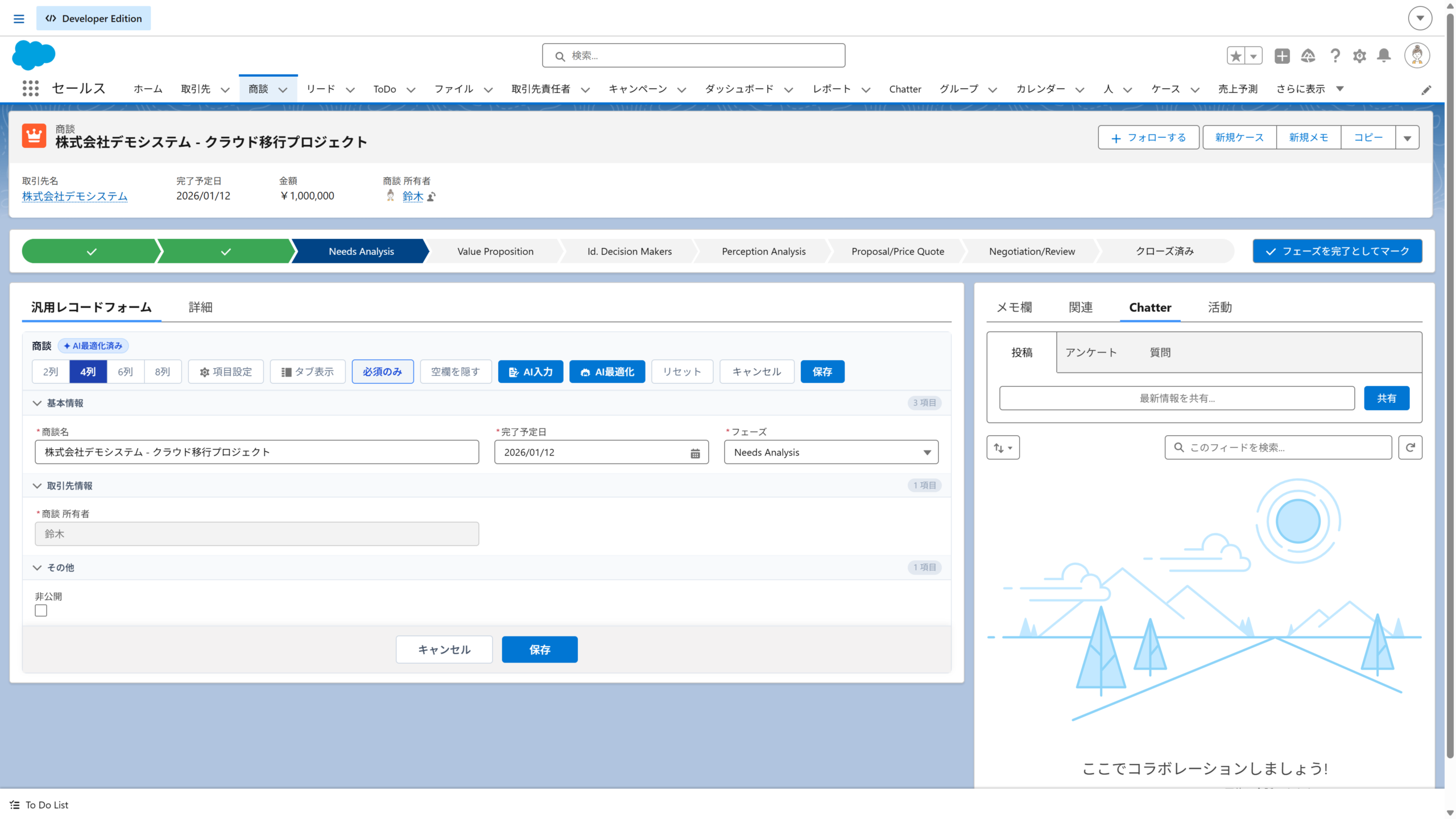Click the global actions plus icon
The height and width of the screenshot is (819, 1456).
click(x=1282, y=56)
